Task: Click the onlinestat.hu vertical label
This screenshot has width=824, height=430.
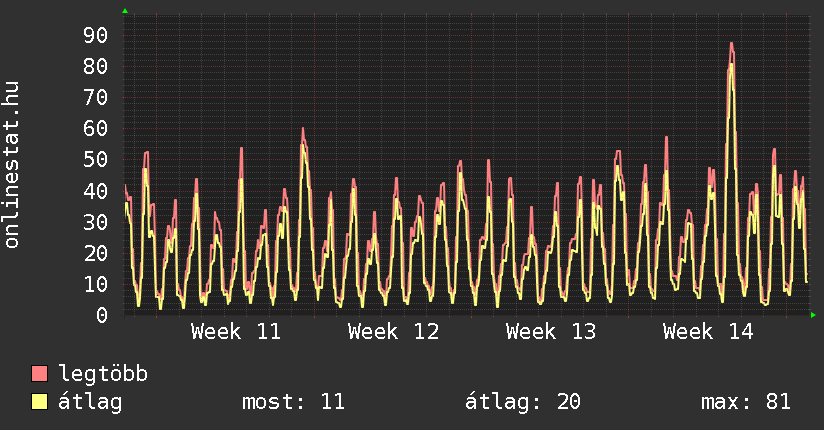Action: pyautogui.click(x=13, y=165)
